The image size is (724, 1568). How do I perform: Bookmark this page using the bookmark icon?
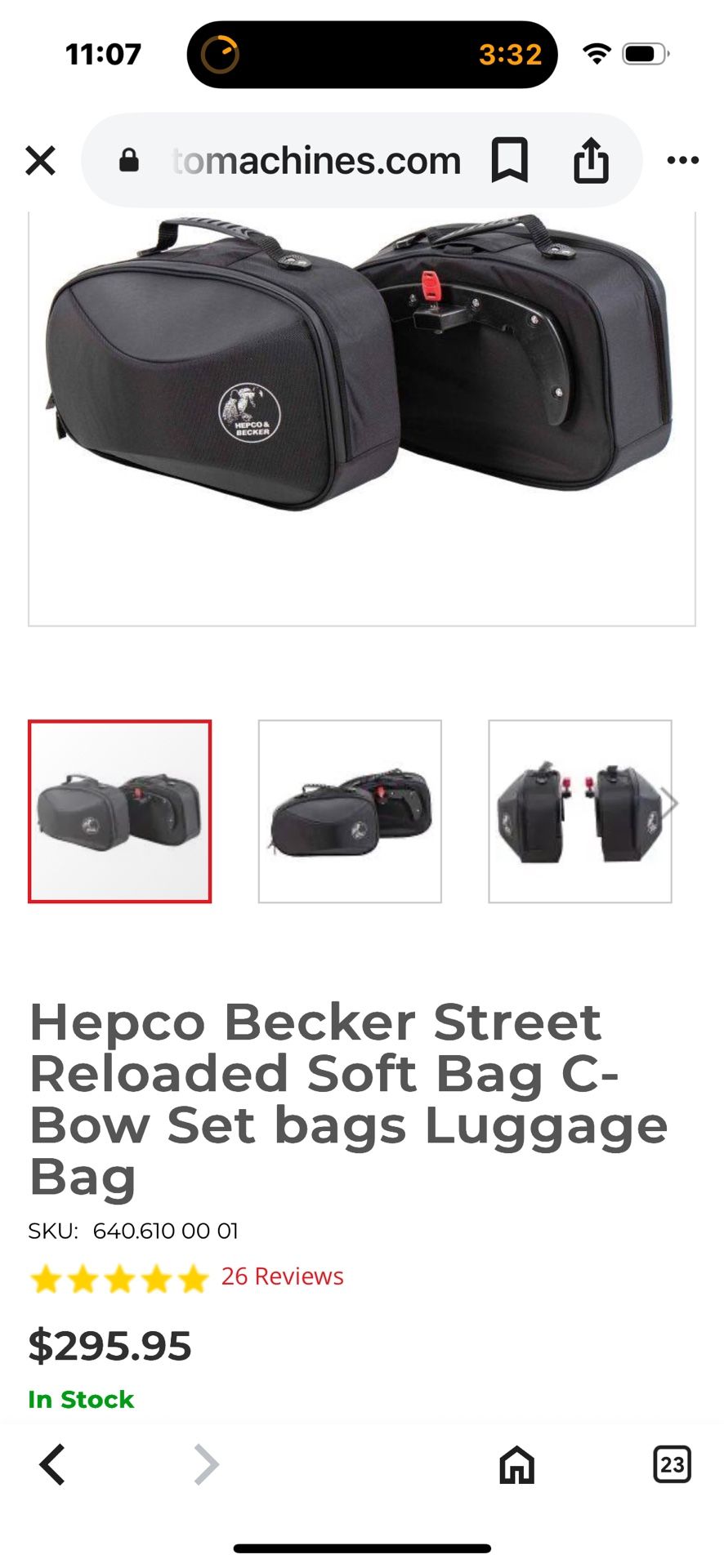pyautogui.click(x=509, y=160)
